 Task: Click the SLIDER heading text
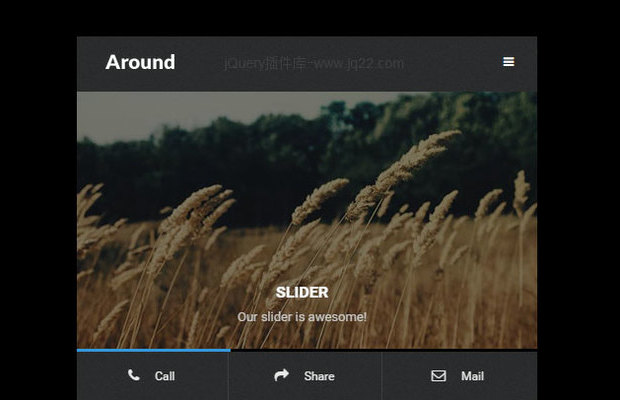[x=302, y=292]
